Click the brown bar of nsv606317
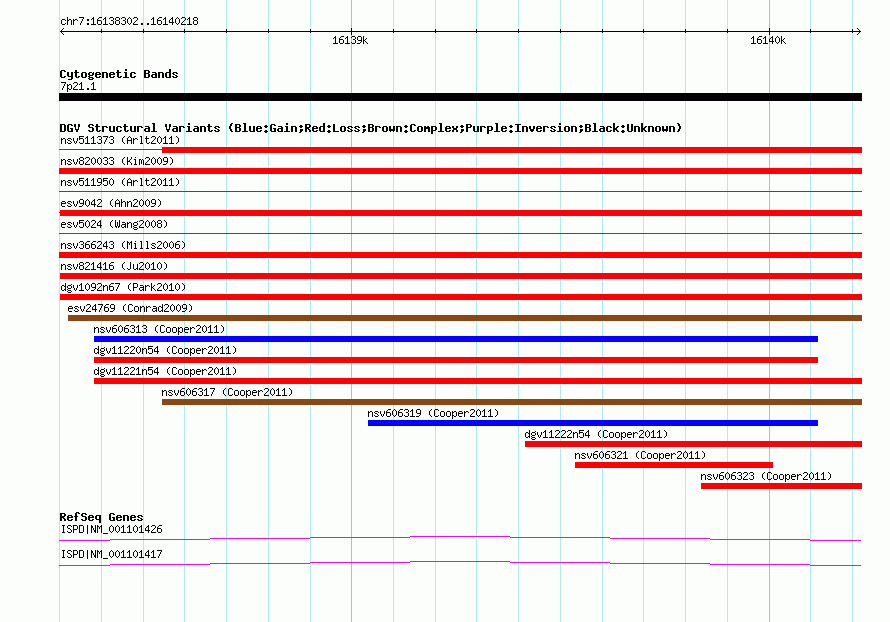Image resolution: width=890 pixels, height=622 pixels. [512, 402]
